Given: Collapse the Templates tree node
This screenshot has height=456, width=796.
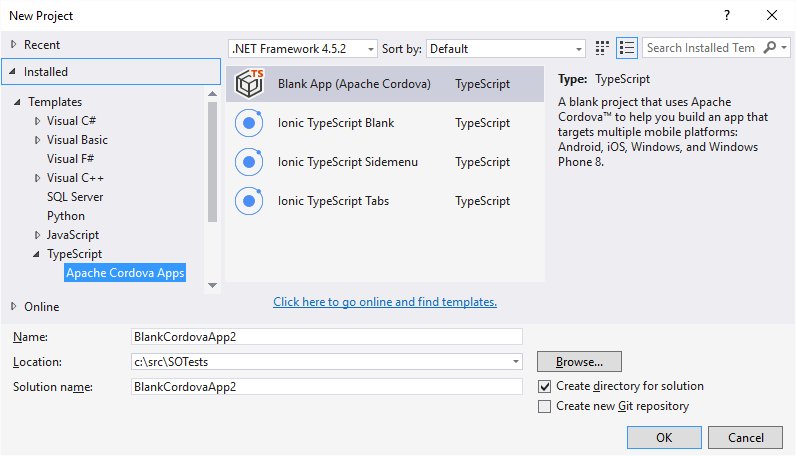Looking at the screenshot, I should point(17,102).
